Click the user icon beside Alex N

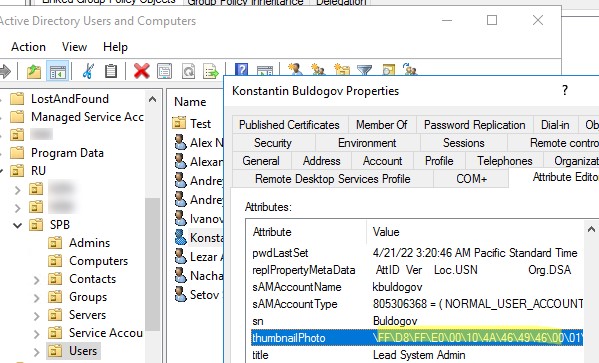180,142
